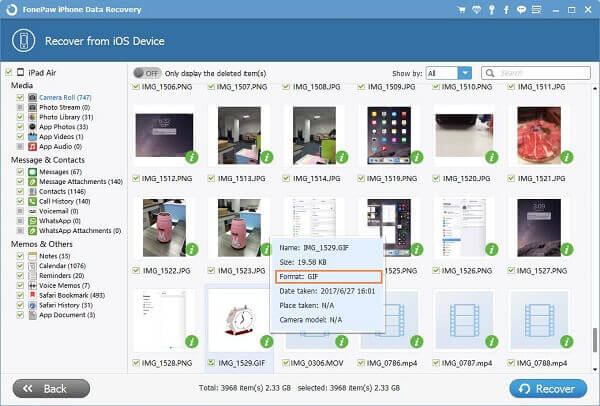Click the IMG_0786.mp4 file name
The image size is (600, 406).
coord(392,363)
